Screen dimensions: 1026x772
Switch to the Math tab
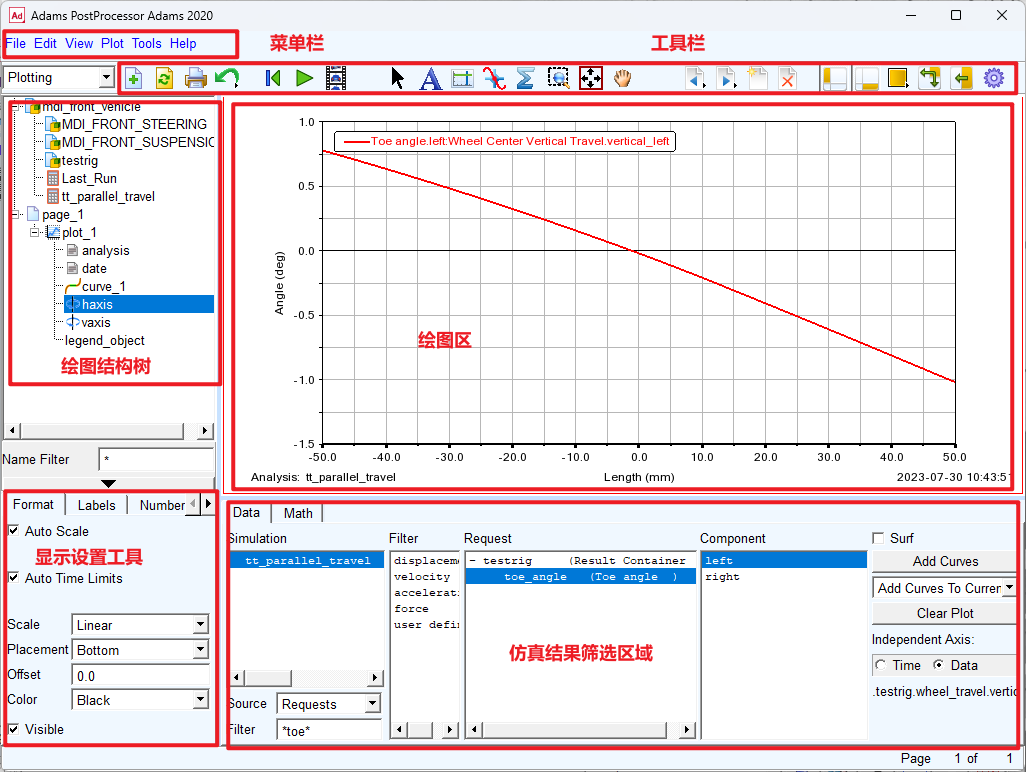tap(297, 512)
